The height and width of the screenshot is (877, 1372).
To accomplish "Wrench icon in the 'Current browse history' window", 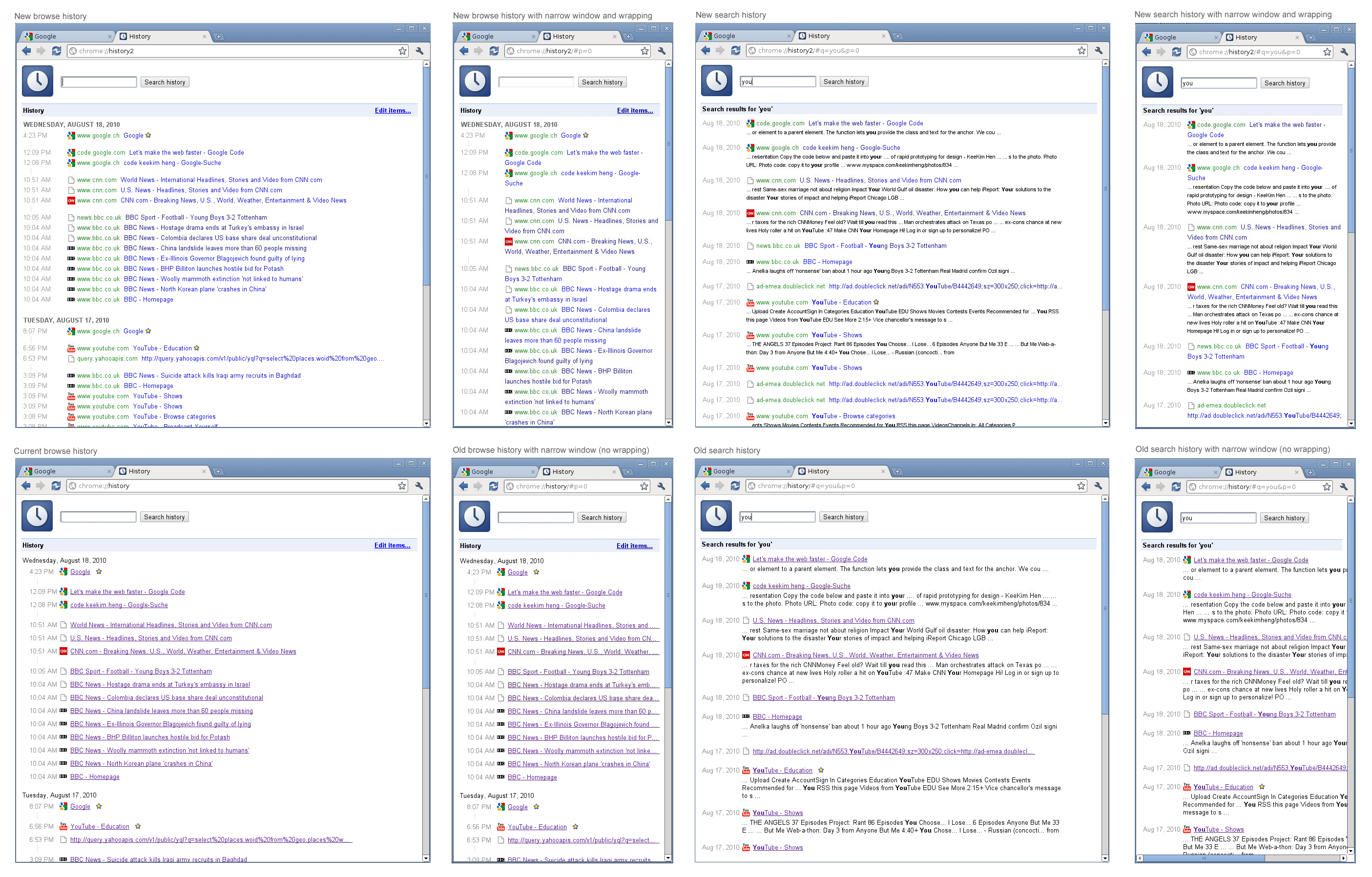I will coord(419,486).
